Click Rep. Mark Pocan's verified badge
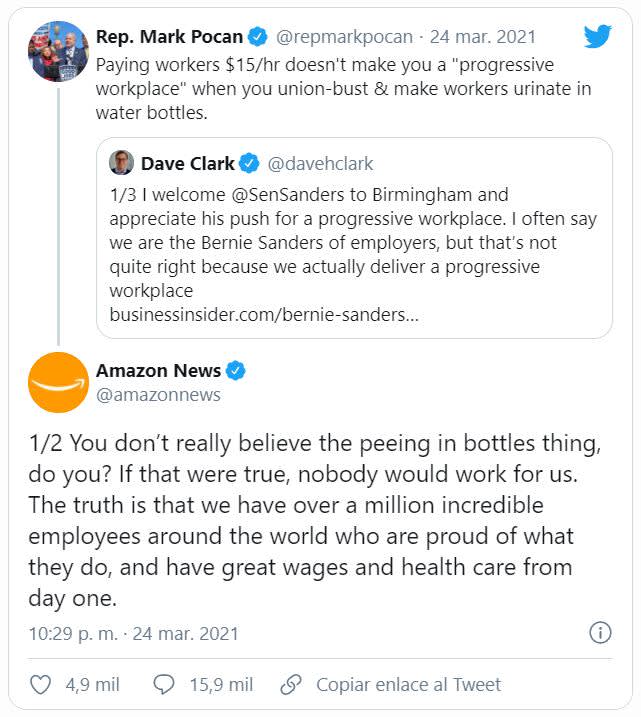Screen dimensions: 641x717 (x=257, y=37)
